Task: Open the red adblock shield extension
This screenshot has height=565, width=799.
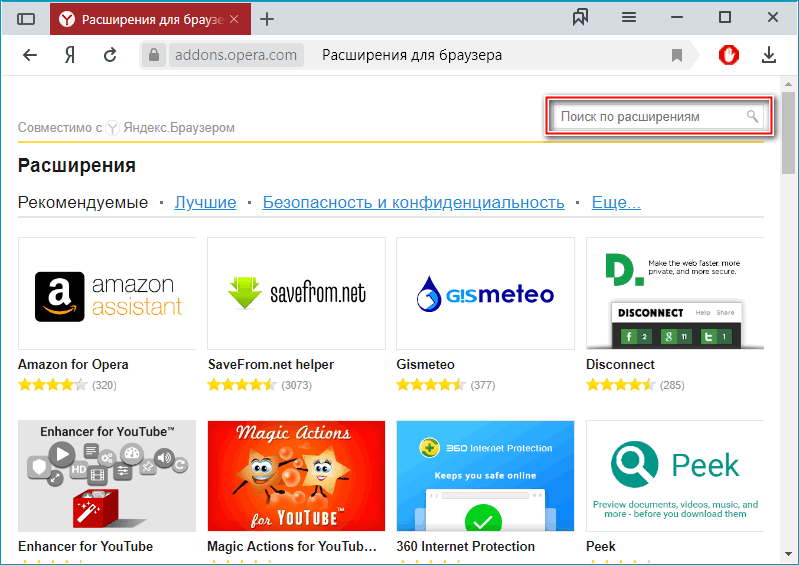Action: coord(729,55)
